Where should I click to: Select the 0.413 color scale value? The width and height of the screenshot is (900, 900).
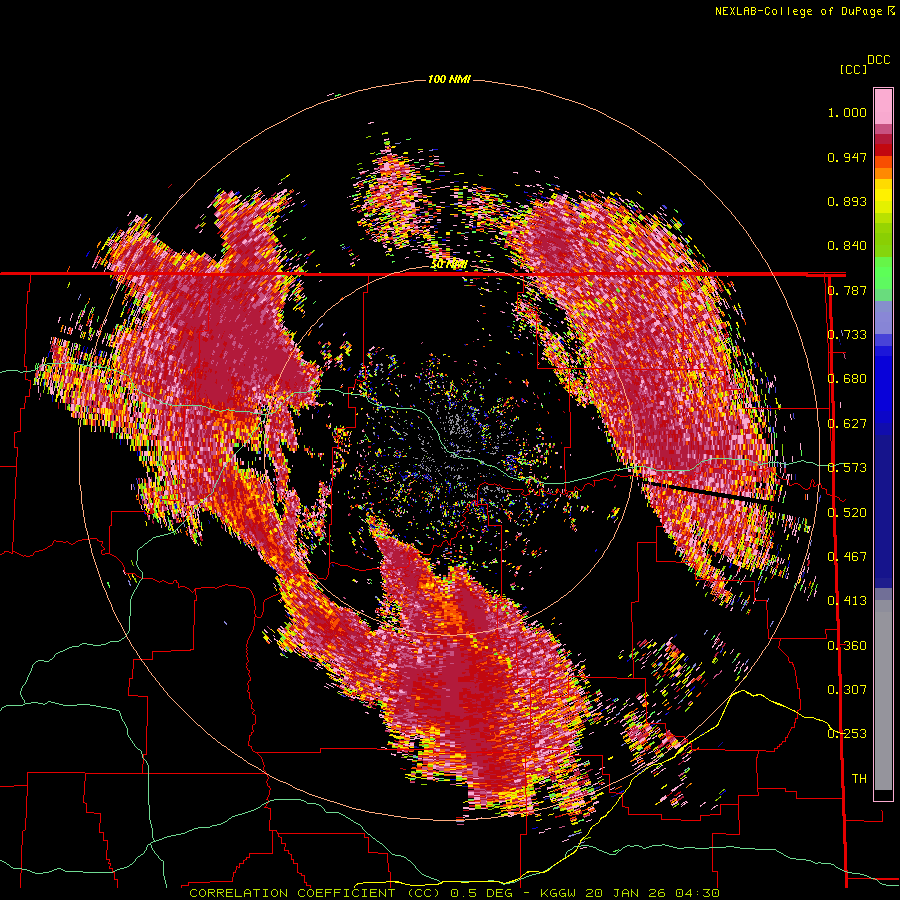(847, 601)
